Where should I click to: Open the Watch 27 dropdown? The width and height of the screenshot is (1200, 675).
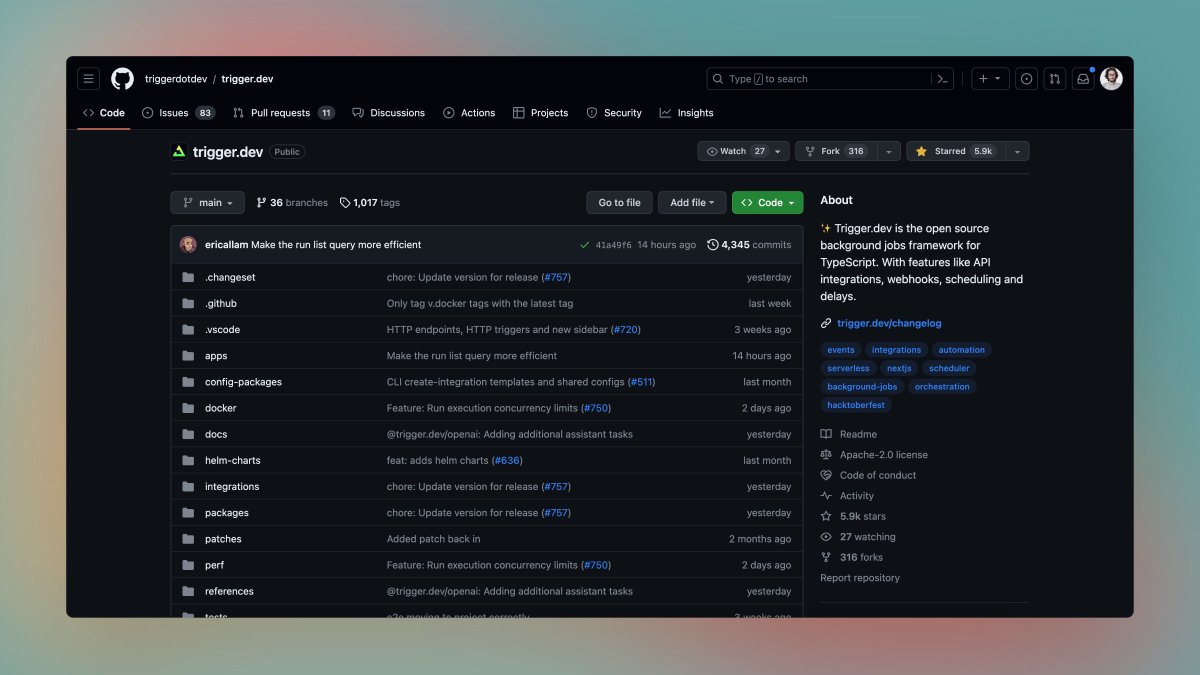click(743, 151)
